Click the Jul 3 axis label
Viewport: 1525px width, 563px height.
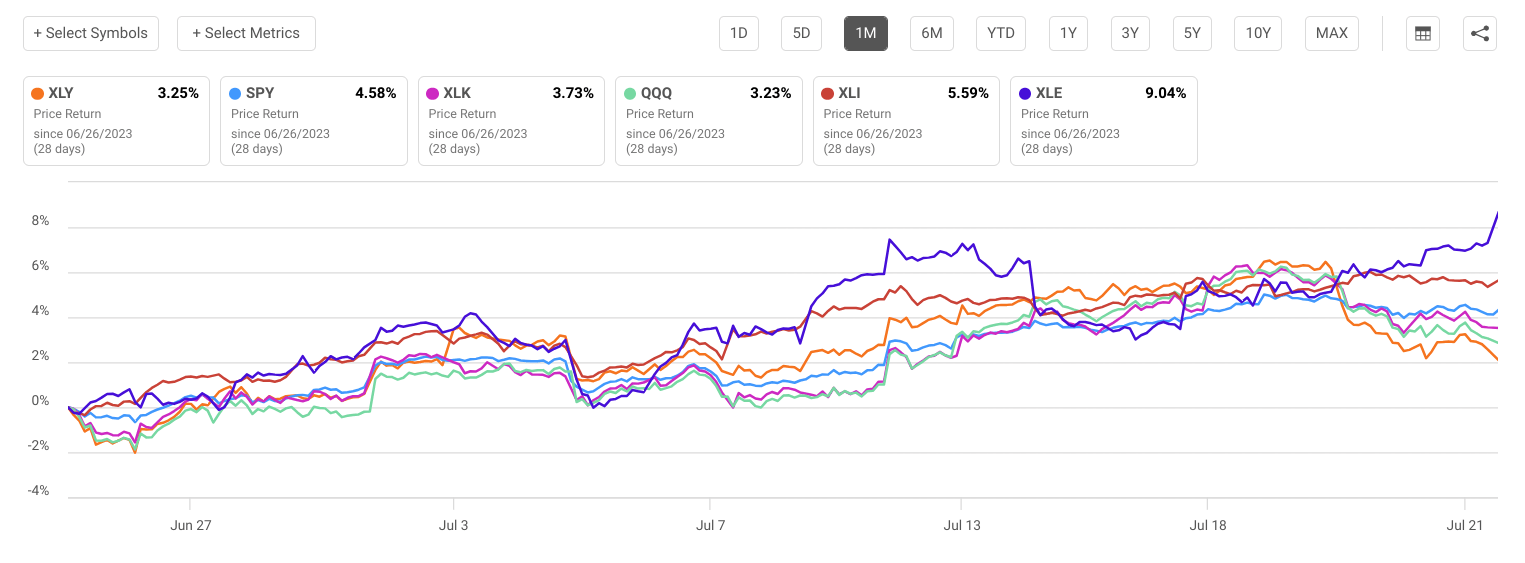point(453,525)
